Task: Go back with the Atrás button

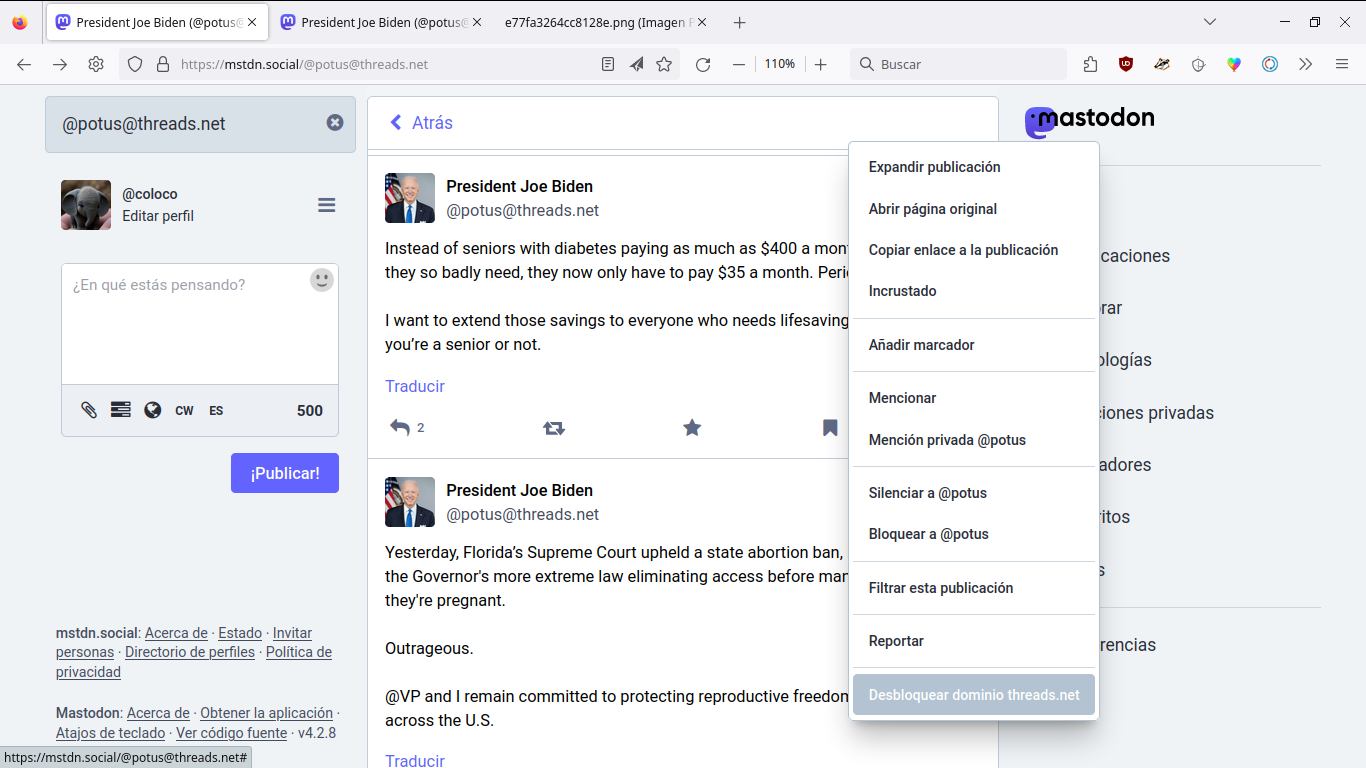Action: (x=420, y=123)
